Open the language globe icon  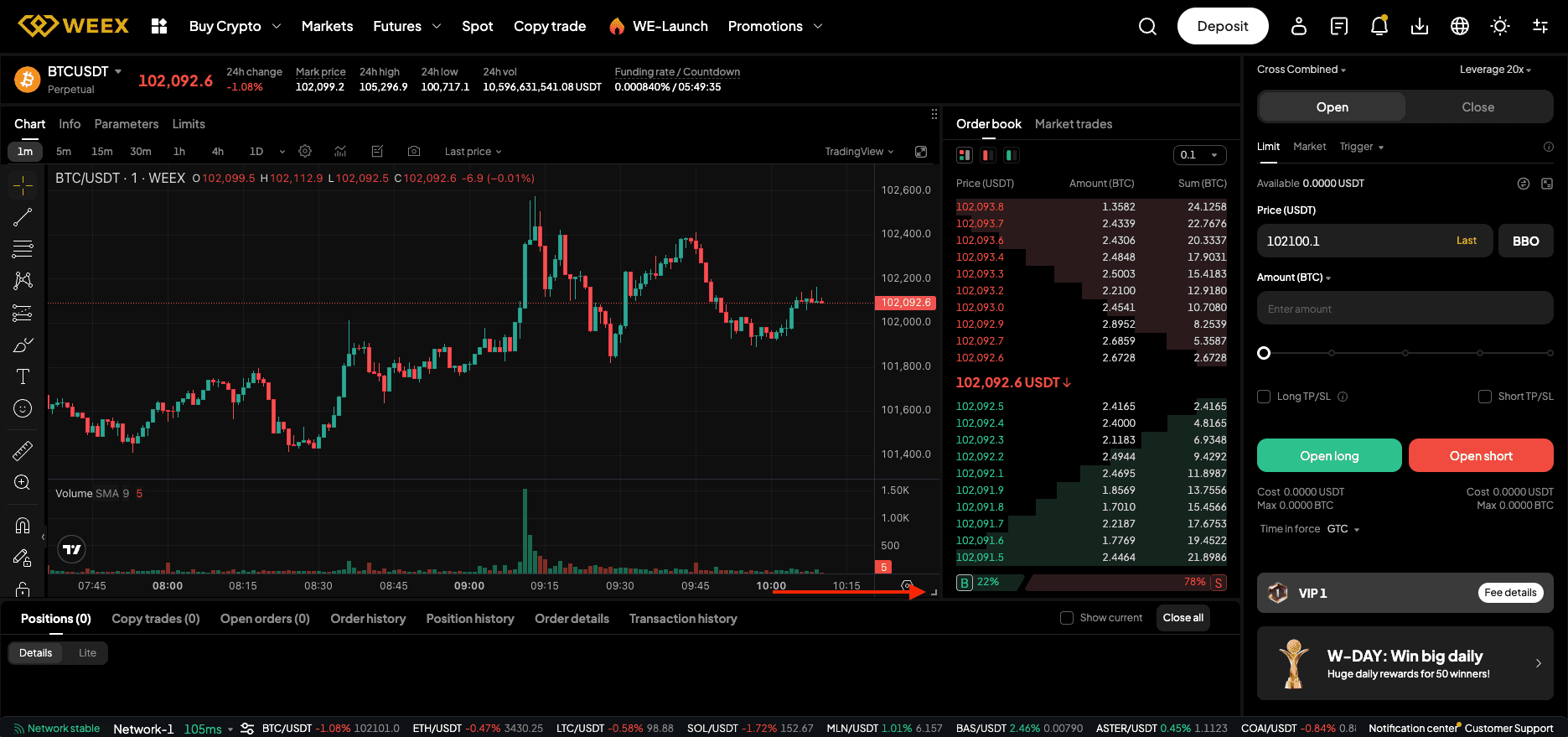click(1459, 27)
